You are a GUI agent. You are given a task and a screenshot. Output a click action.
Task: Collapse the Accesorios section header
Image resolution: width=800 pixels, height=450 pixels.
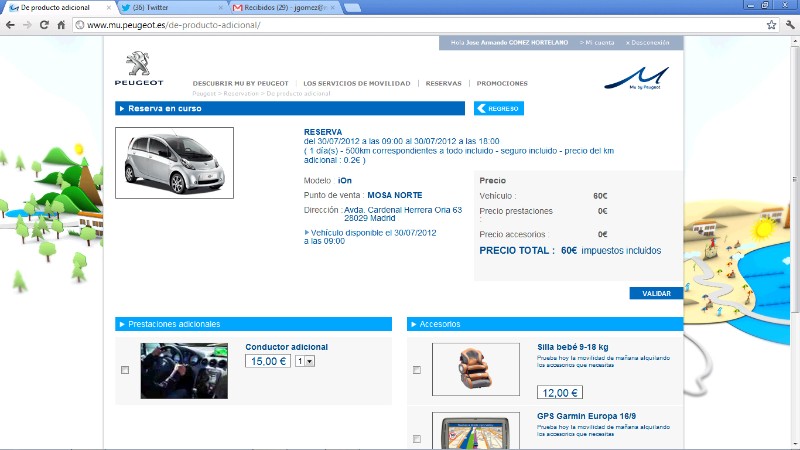pyautogui.click(x=545, y=324)
